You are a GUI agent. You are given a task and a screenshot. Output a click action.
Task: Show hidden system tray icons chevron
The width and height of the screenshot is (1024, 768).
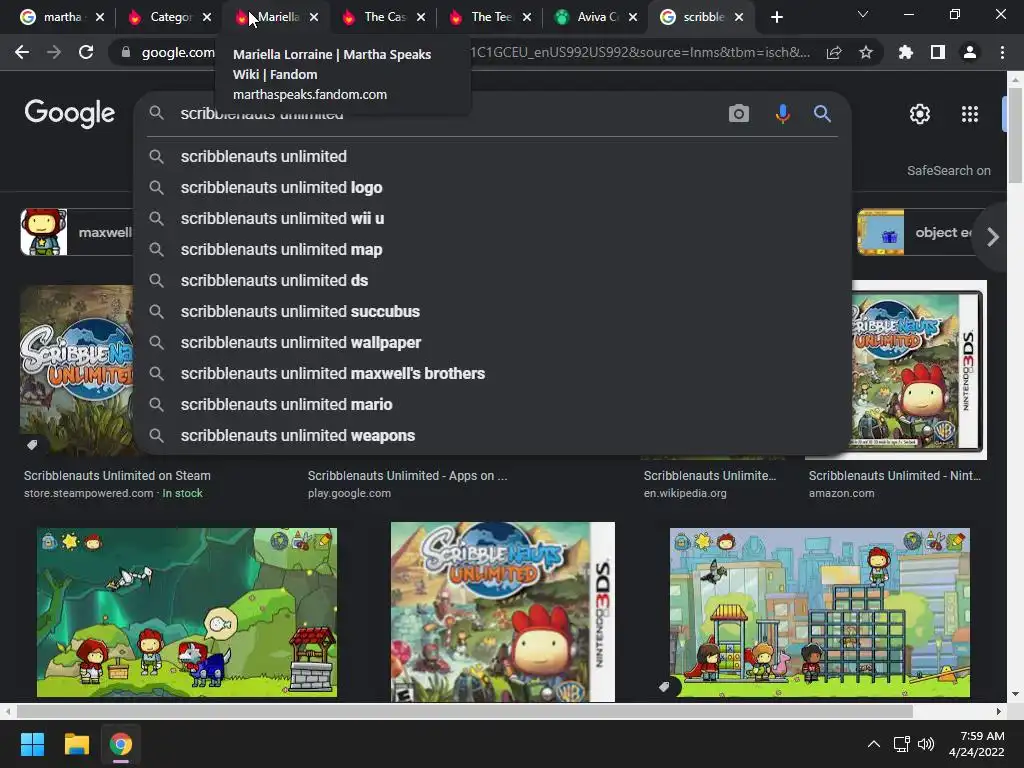pyautogui.click(x=873, y=744)
